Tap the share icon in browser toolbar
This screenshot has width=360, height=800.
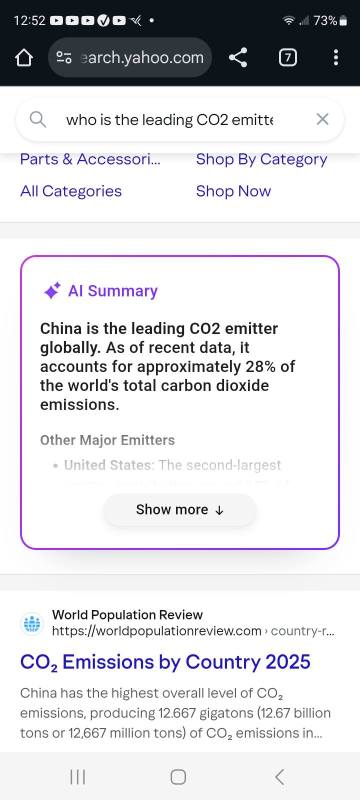238,58
